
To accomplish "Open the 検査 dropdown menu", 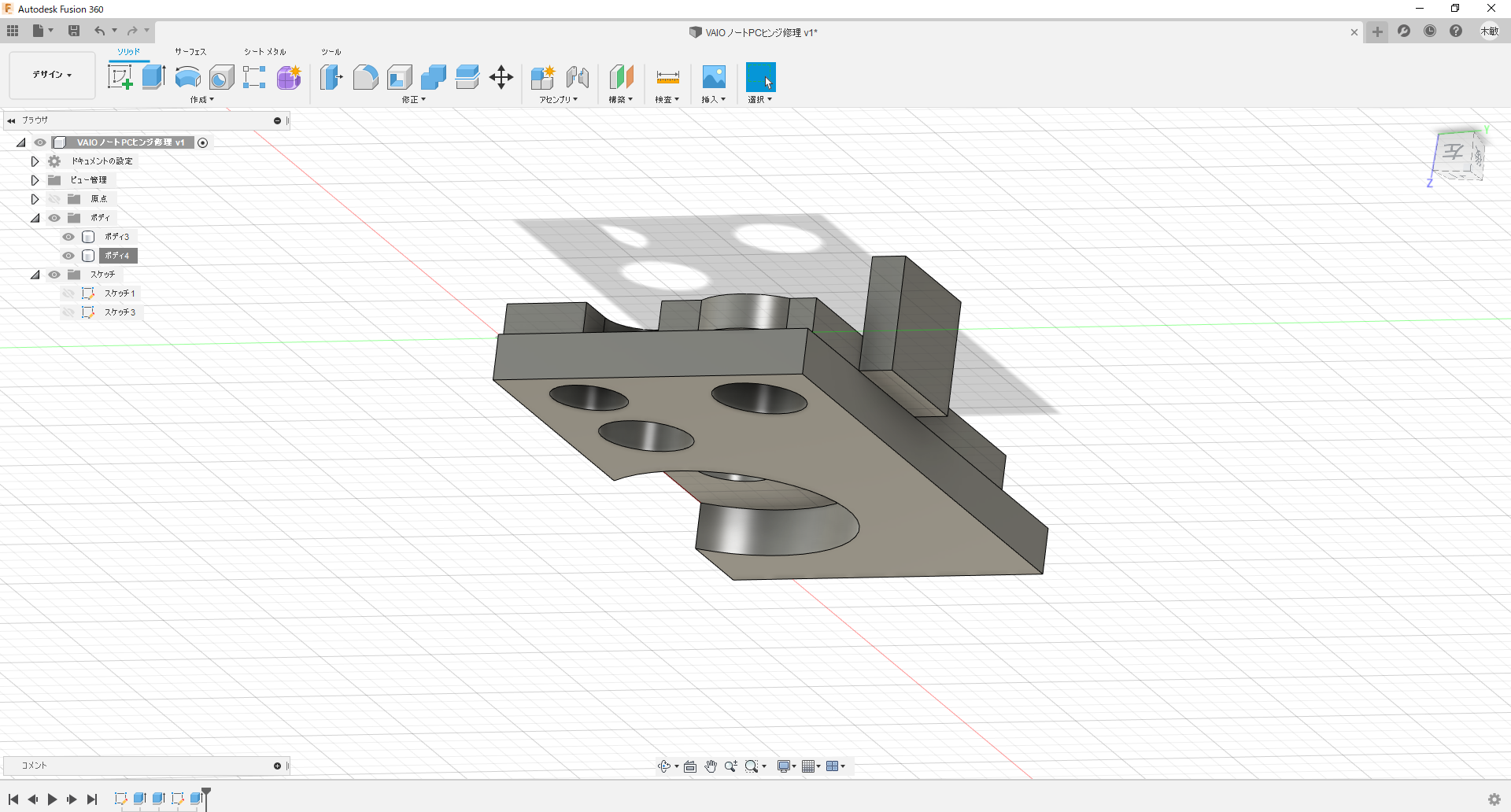I will (667, 100).
